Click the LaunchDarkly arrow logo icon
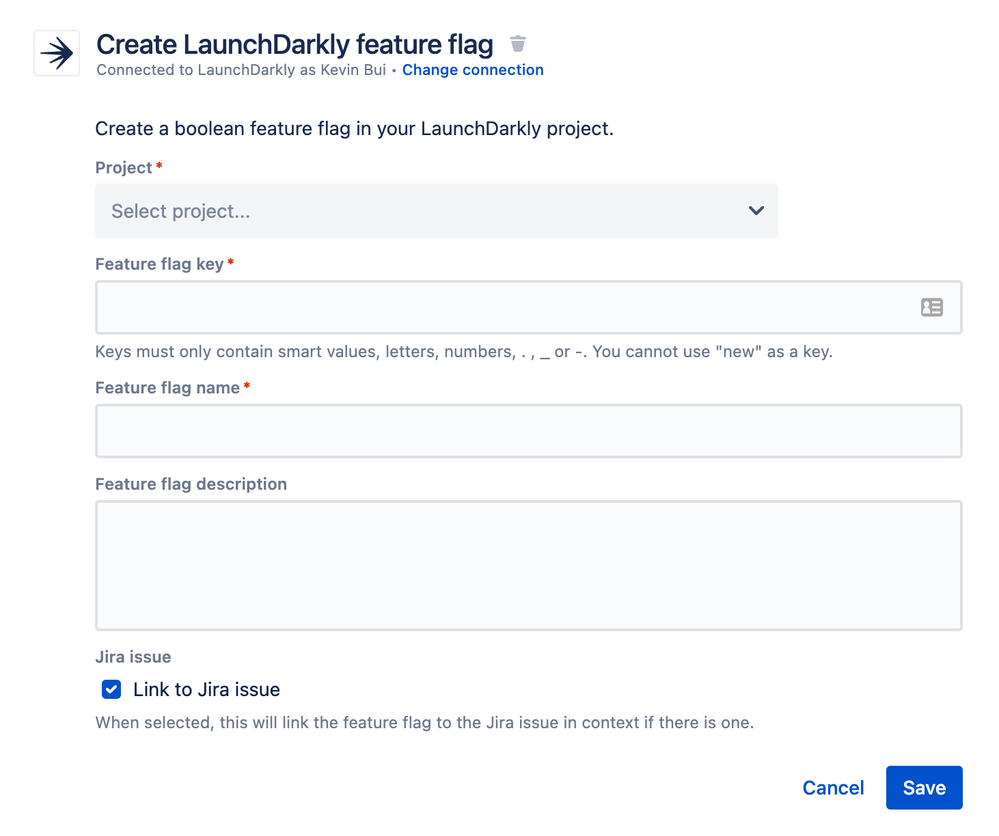This screenshot has width=999, height=836. tap(57, 53)
